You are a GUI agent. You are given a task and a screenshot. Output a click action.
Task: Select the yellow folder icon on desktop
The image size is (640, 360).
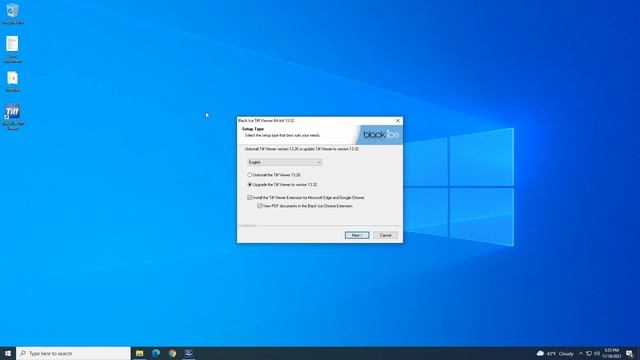point(13,81)
